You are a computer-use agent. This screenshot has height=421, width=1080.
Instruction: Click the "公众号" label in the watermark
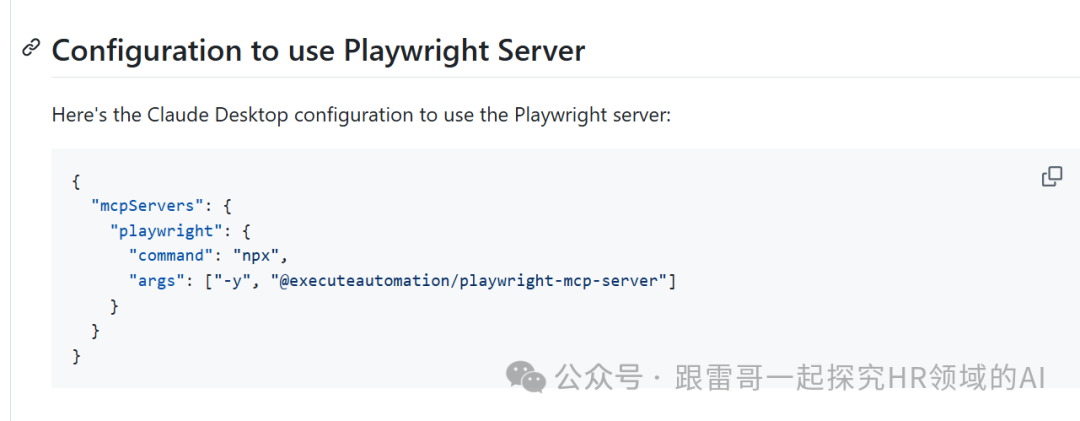click(597, 377)
